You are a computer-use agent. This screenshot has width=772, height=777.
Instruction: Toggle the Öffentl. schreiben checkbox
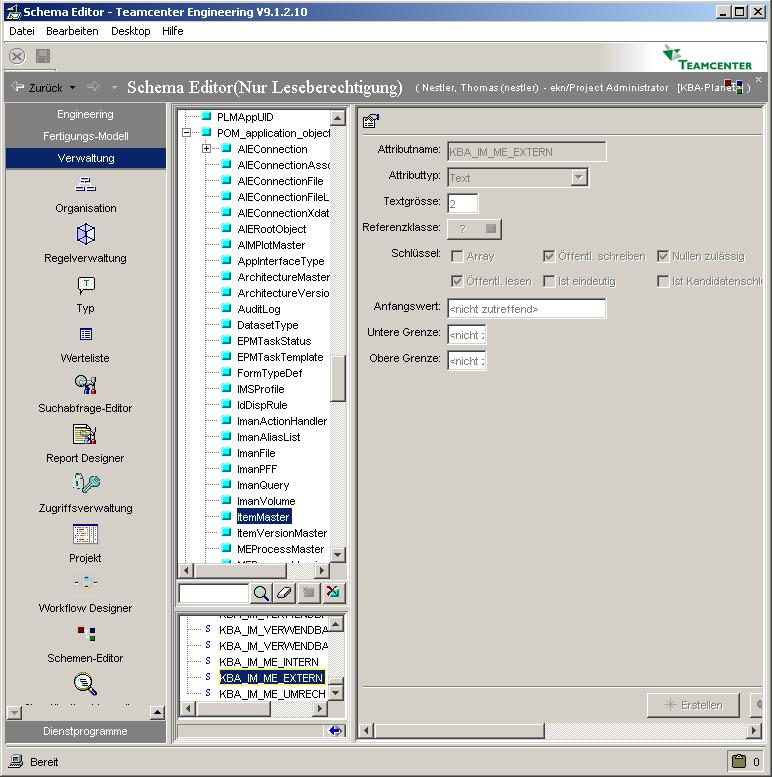(549, 256)
